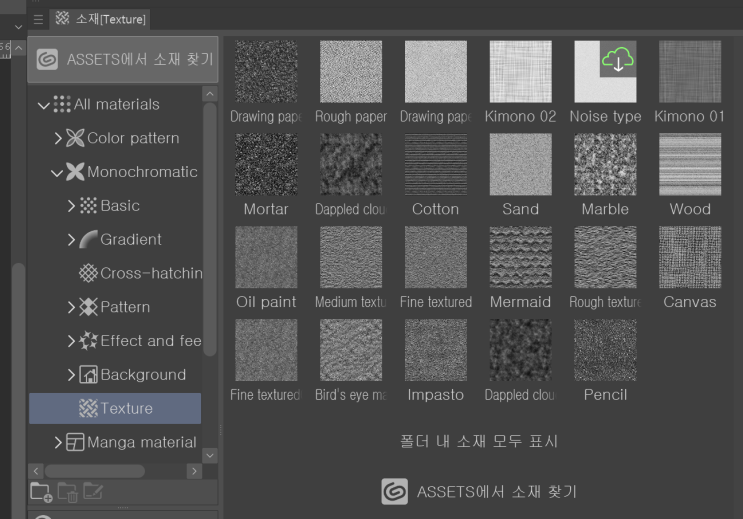Collapse the Monochromatic folder arrow
Image resolution: width=743 pixels, height=519 pixels.
pos(57,172)
